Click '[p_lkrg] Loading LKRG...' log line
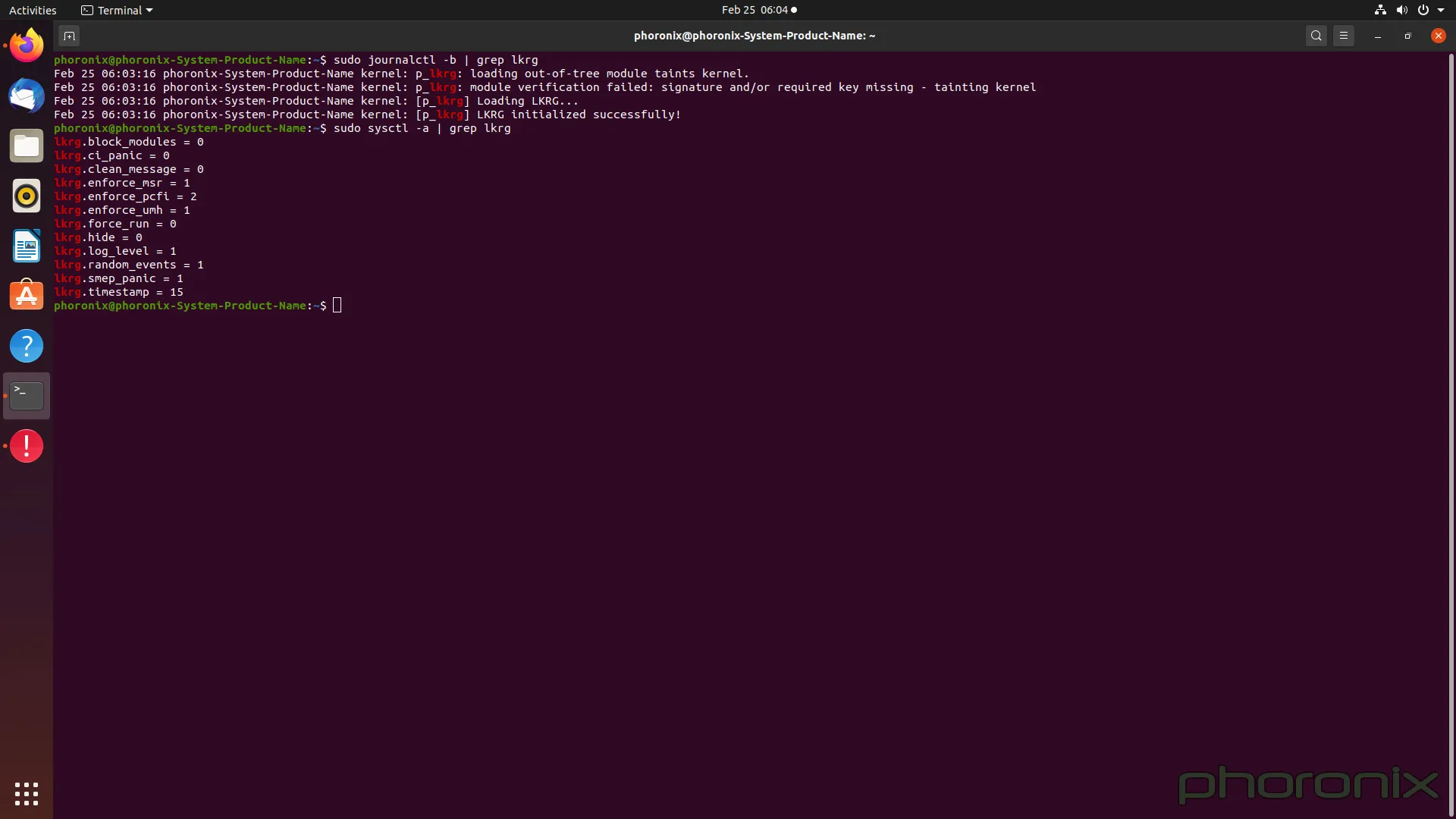1456x819 pixels. tap(316, 101)
